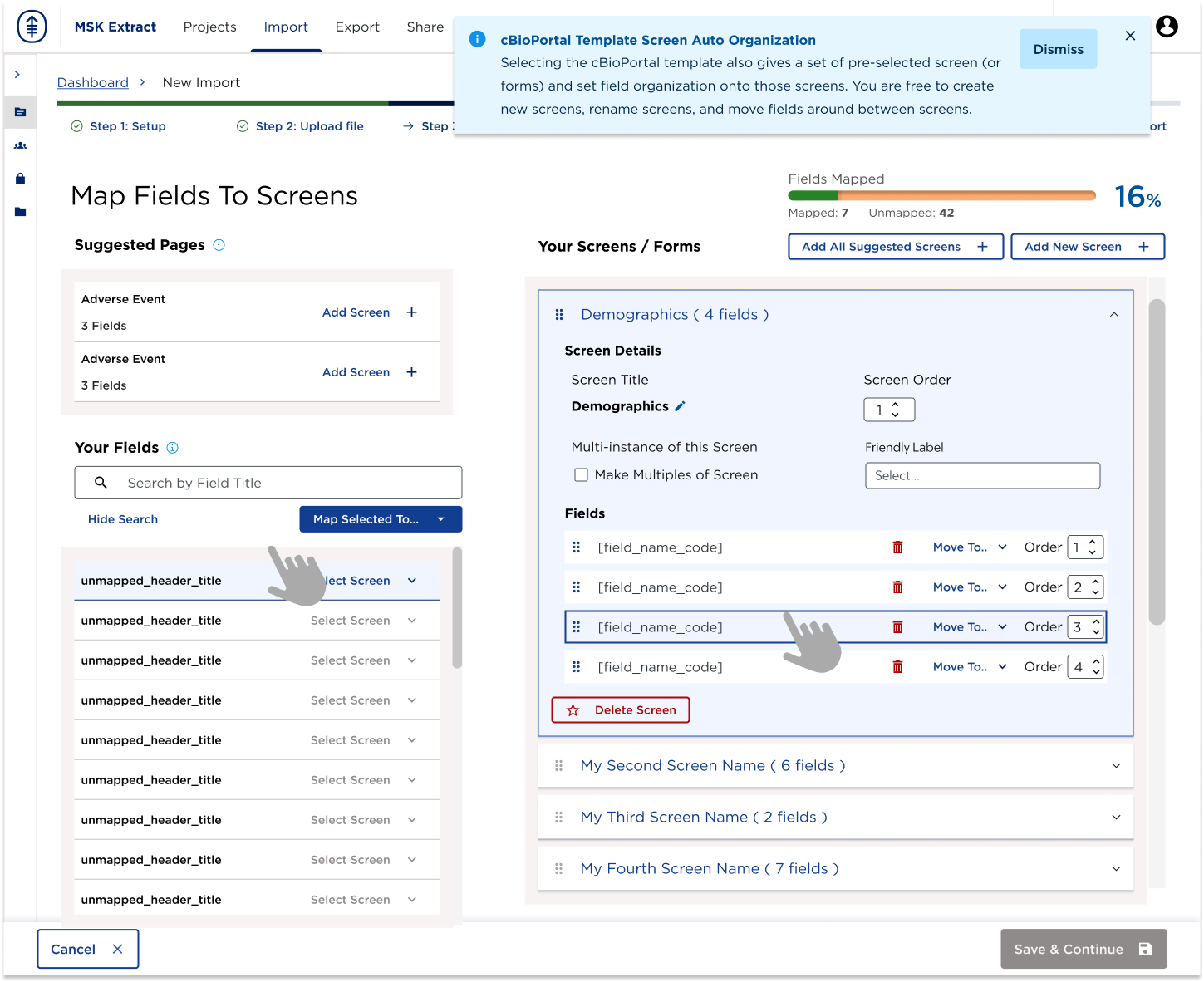The height and width of the screenshot is (982, 1204).
Task: Open the lock icon in left sidebar
Action: coord(20,179)
